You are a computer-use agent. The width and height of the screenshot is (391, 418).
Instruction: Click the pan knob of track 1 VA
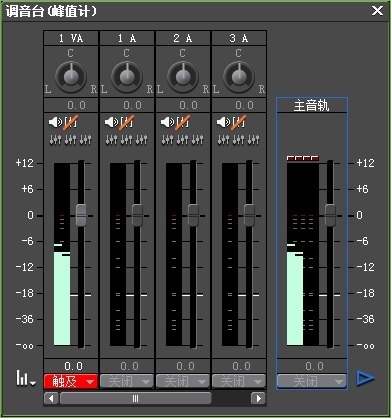point(71,77)
